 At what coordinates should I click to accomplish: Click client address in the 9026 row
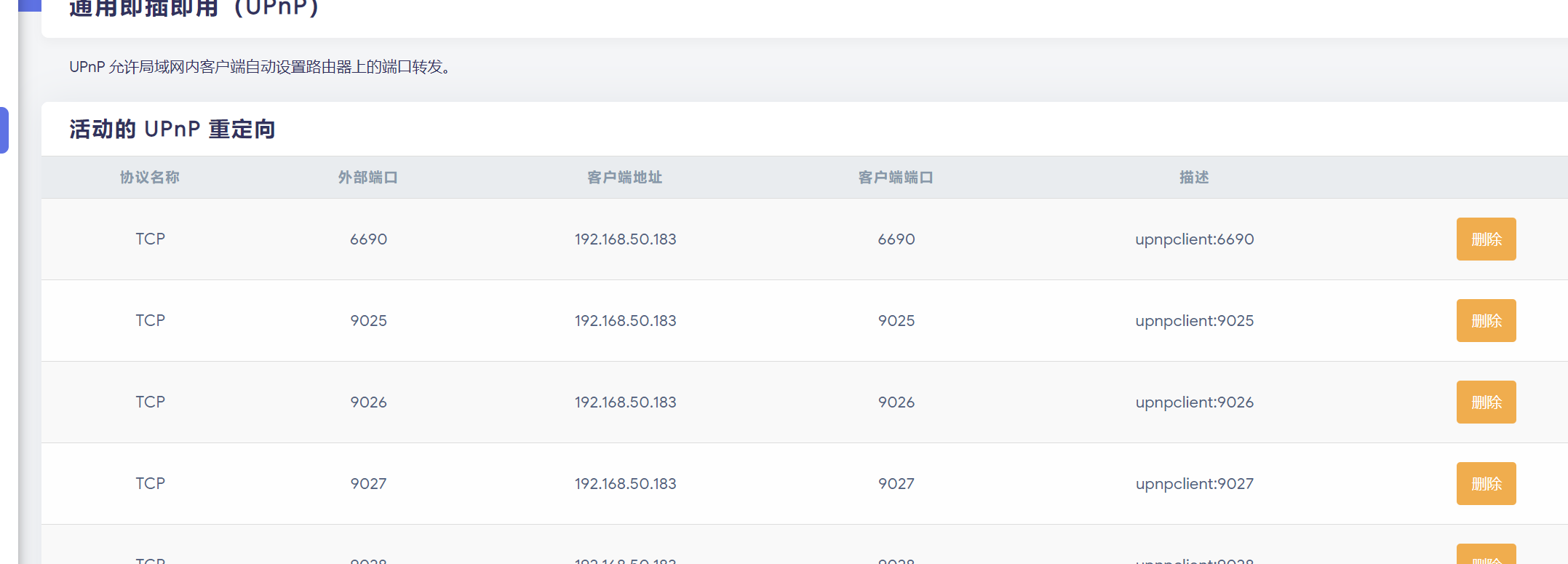626,402
